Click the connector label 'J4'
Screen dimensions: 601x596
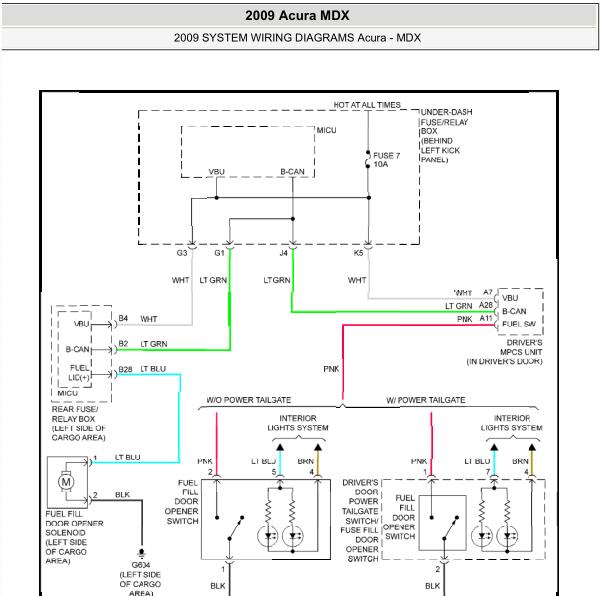click(x=283, y=253)
